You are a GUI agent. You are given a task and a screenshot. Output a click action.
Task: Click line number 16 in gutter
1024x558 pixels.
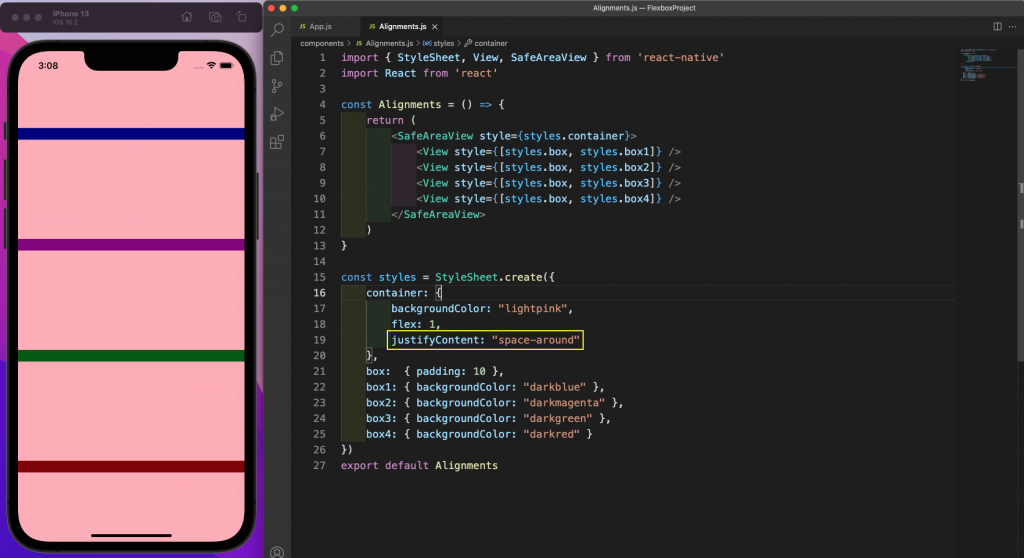tap(319, 293)
